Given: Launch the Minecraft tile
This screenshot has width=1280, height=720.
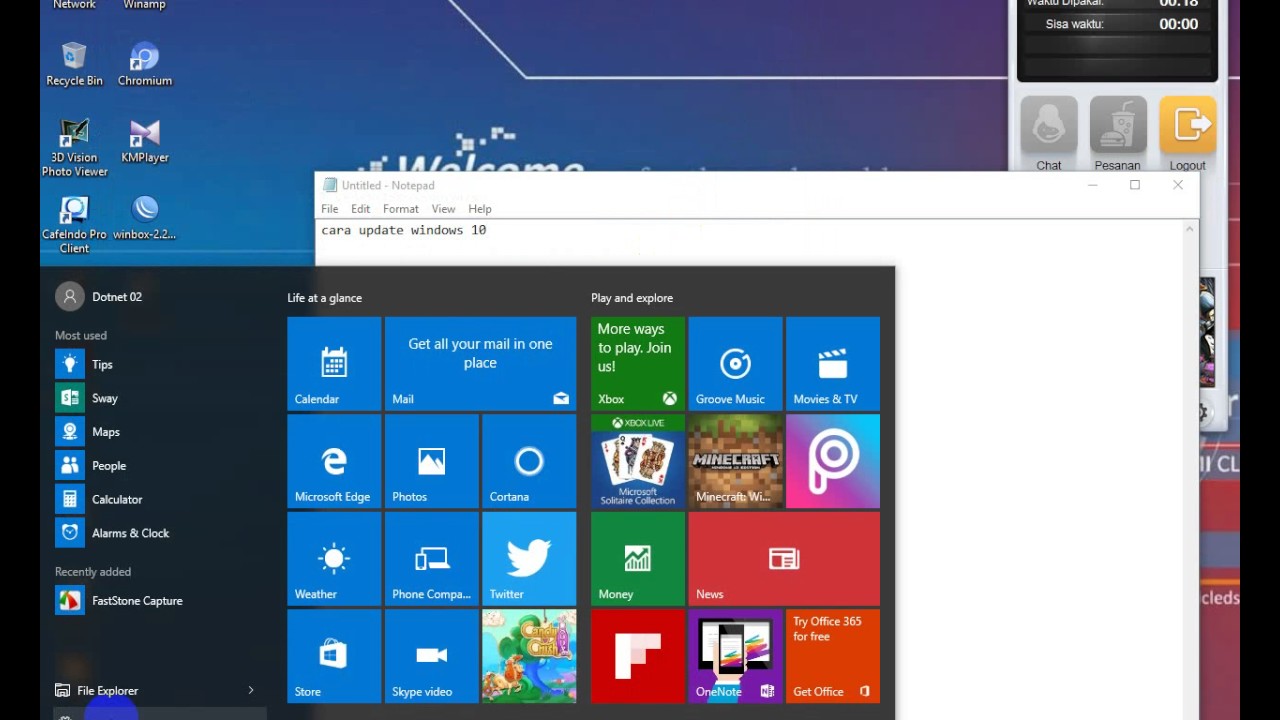Looking at the screenshot, I should pyautogui.click(x=735, y=461).
